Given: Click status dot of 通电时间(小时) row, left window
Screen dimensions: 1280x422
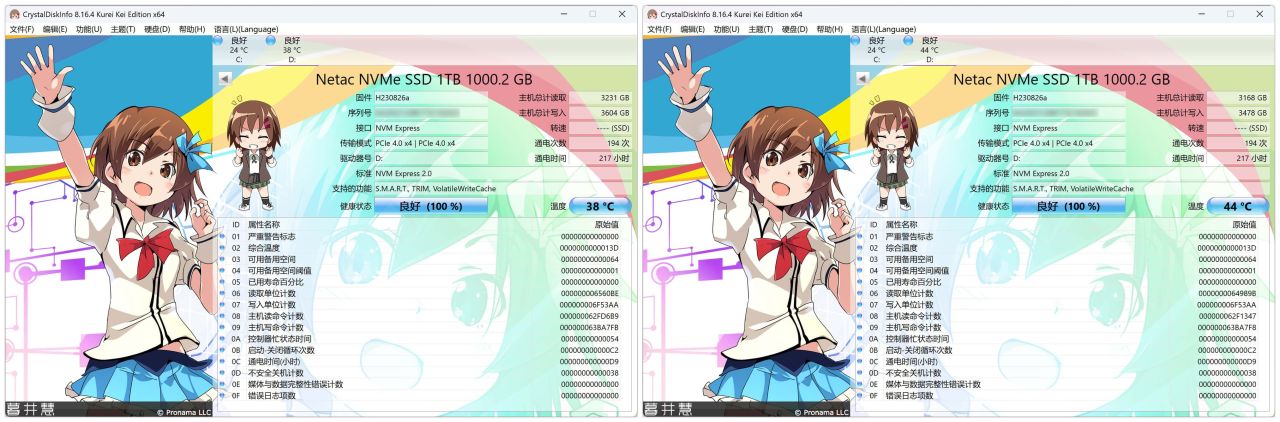Looking at the screenshot, I should (x=222, y=361).
